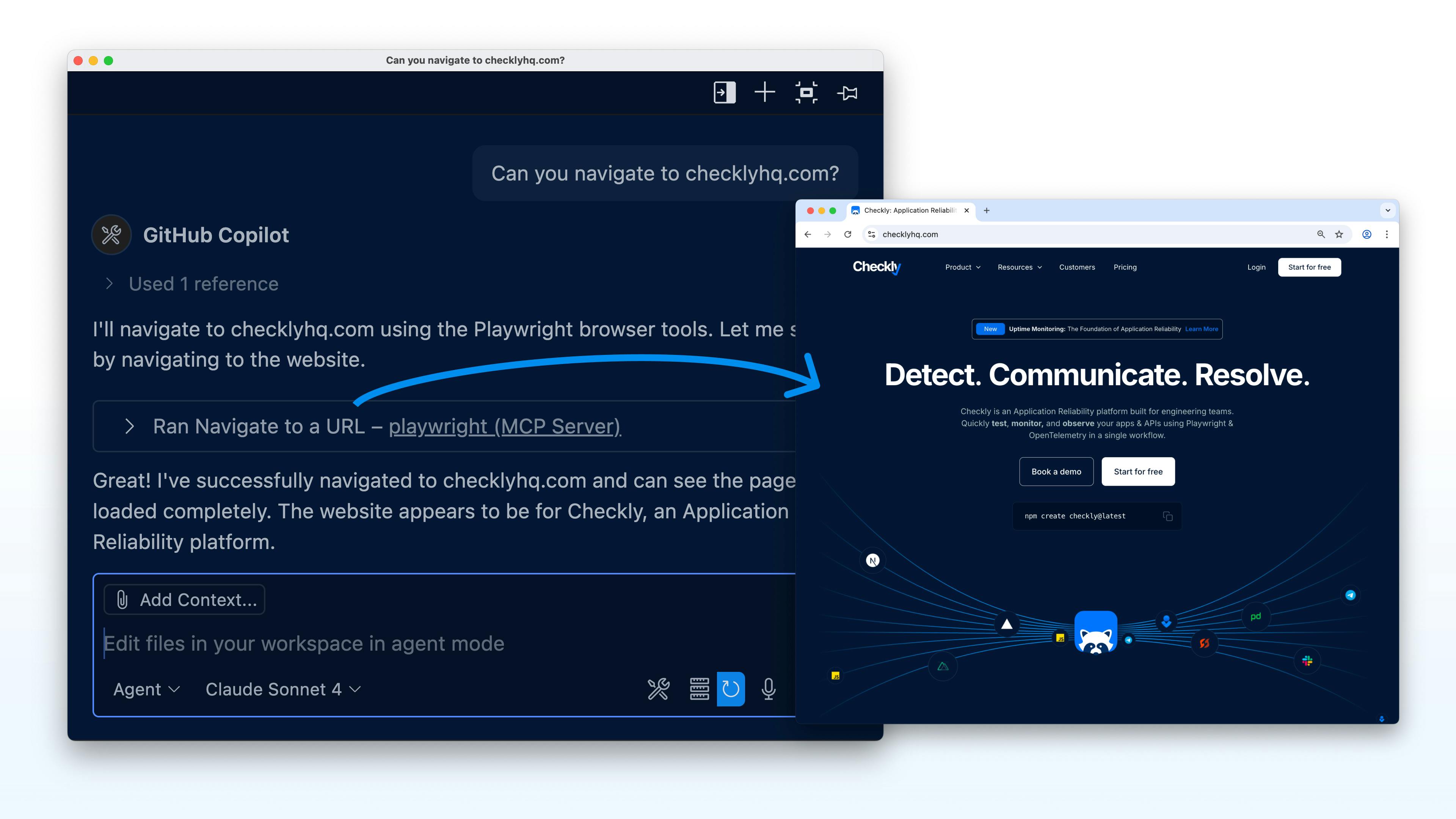1456x819 pixels.
Task: Focus the chat input placeholder field
Action: coord(304,643)
